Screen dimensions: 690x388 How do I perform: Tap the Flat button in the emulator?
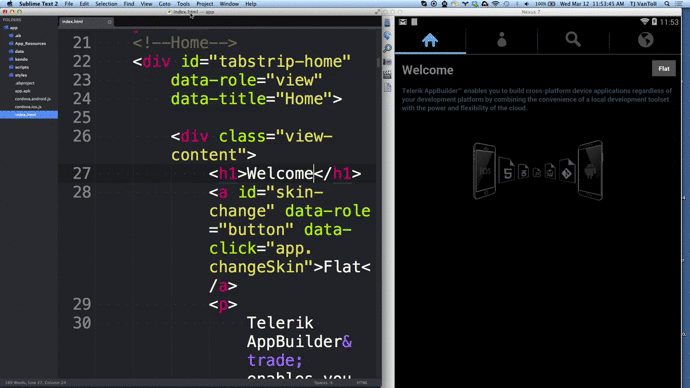click(x=664, y=69)
